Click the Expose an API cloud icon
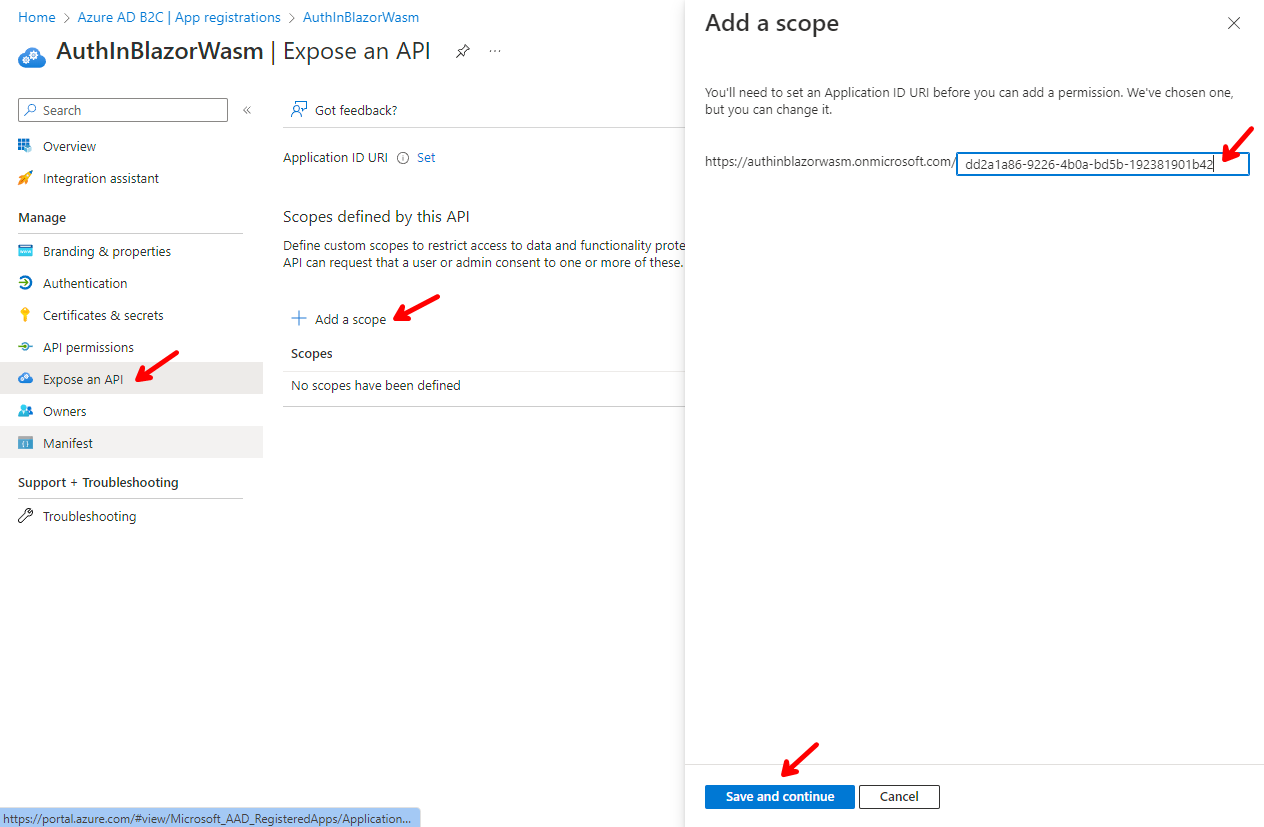 tap(25, 379)
